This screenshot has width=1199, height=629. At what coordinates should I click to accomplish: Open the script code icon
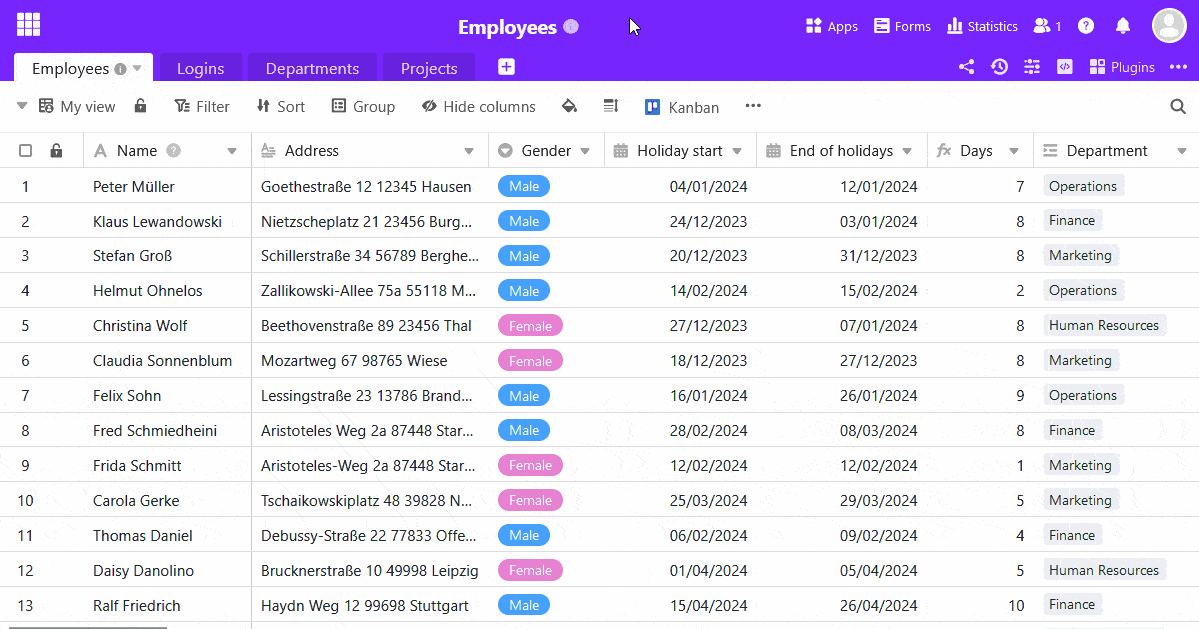tap(1065, 67)
